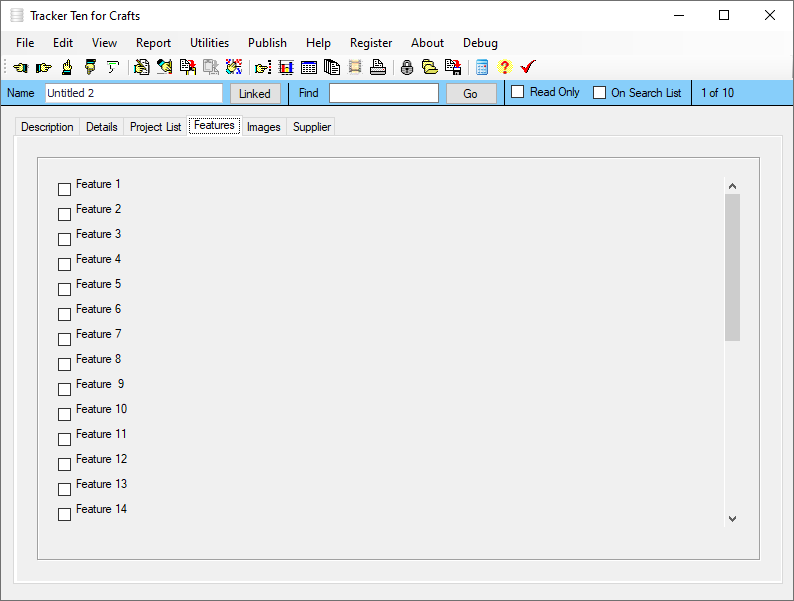Click the hand writing on page icon

click(142, 67)
